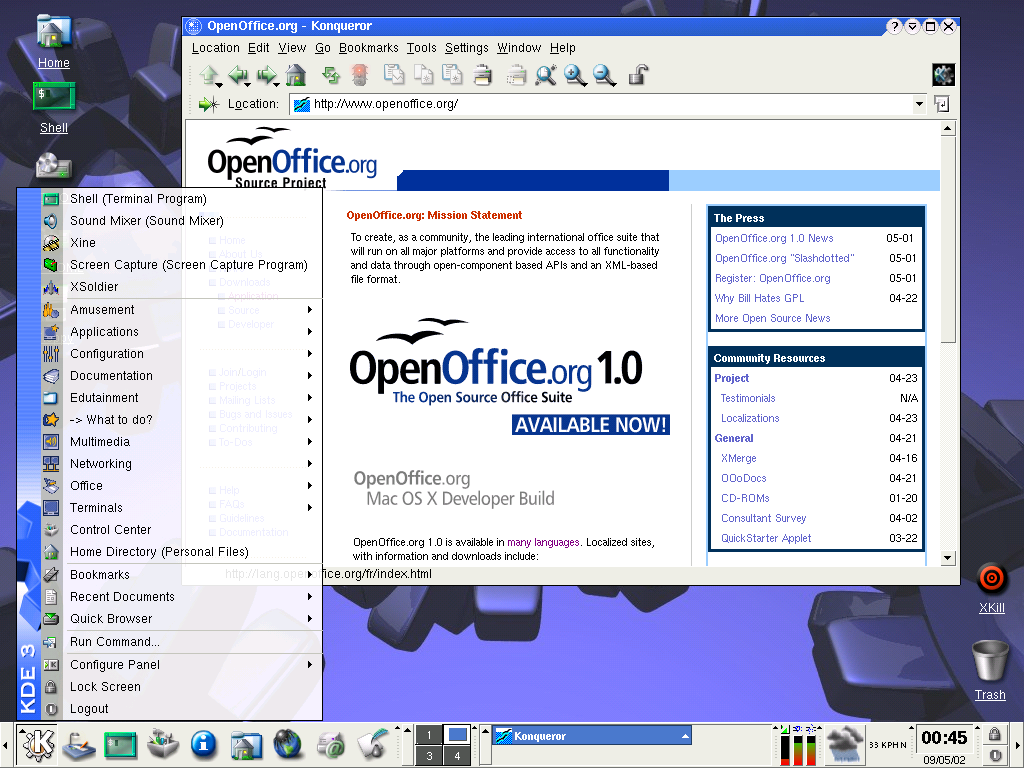Open the location URL history dropdown

click(920, 104)
